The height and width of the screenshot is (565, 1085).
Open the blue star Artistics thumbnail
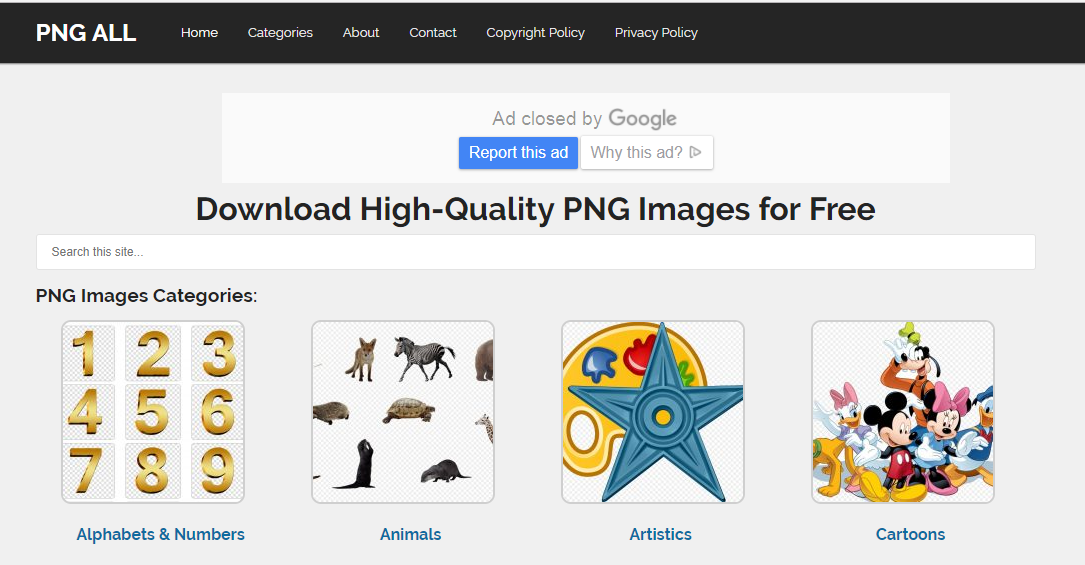click(653, 411)
